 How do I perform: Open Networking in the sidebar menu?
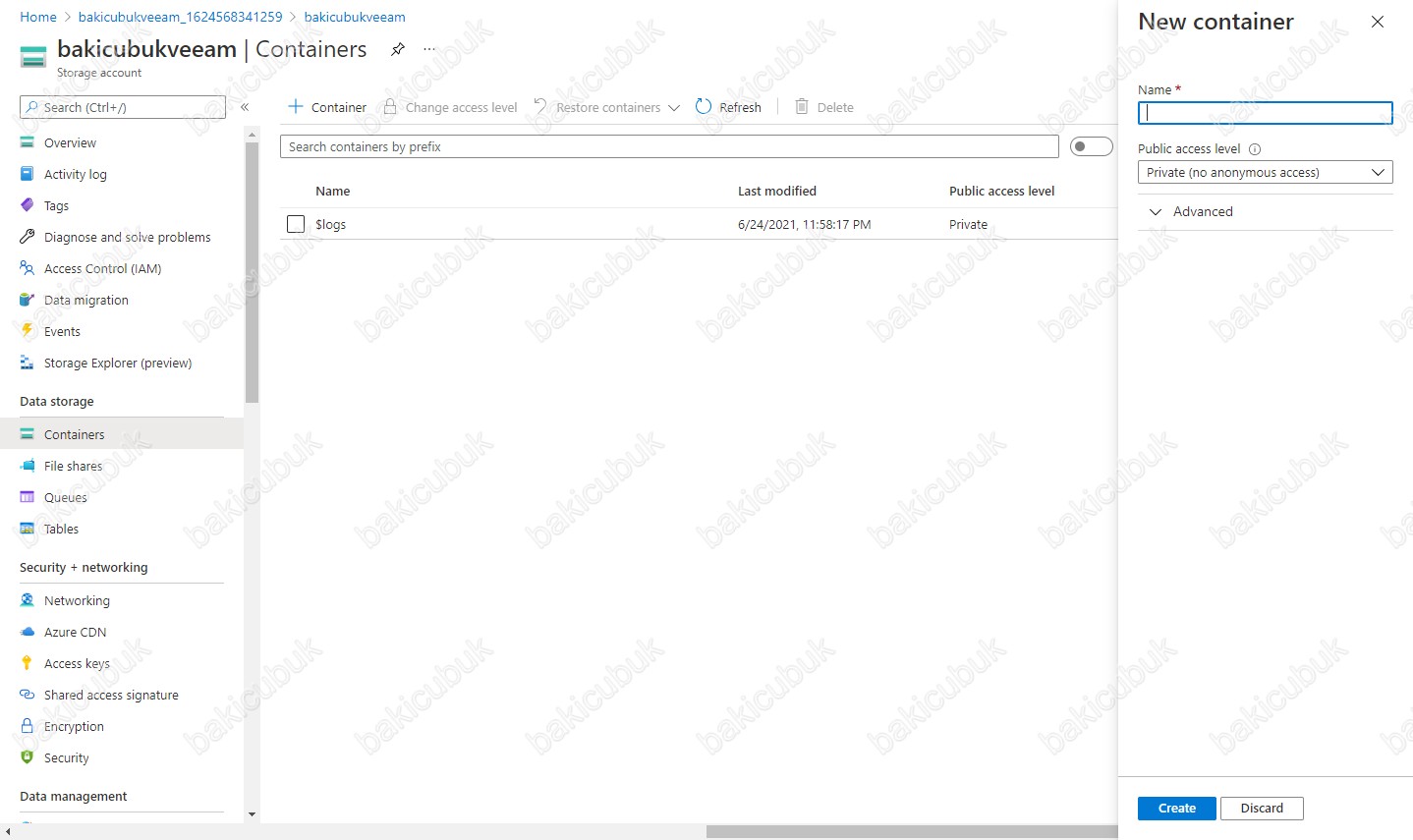[x=77, y=600]
